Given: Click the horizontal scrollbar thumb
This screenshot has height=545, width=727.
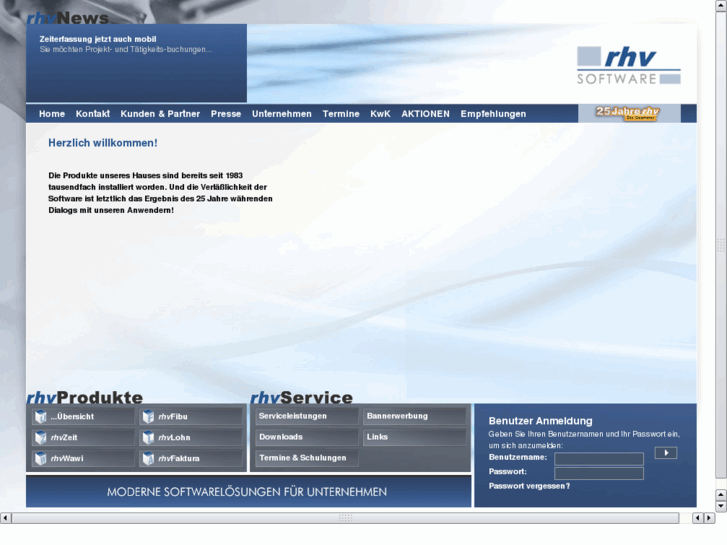Looking at the screenshot, I should point(345,518).
